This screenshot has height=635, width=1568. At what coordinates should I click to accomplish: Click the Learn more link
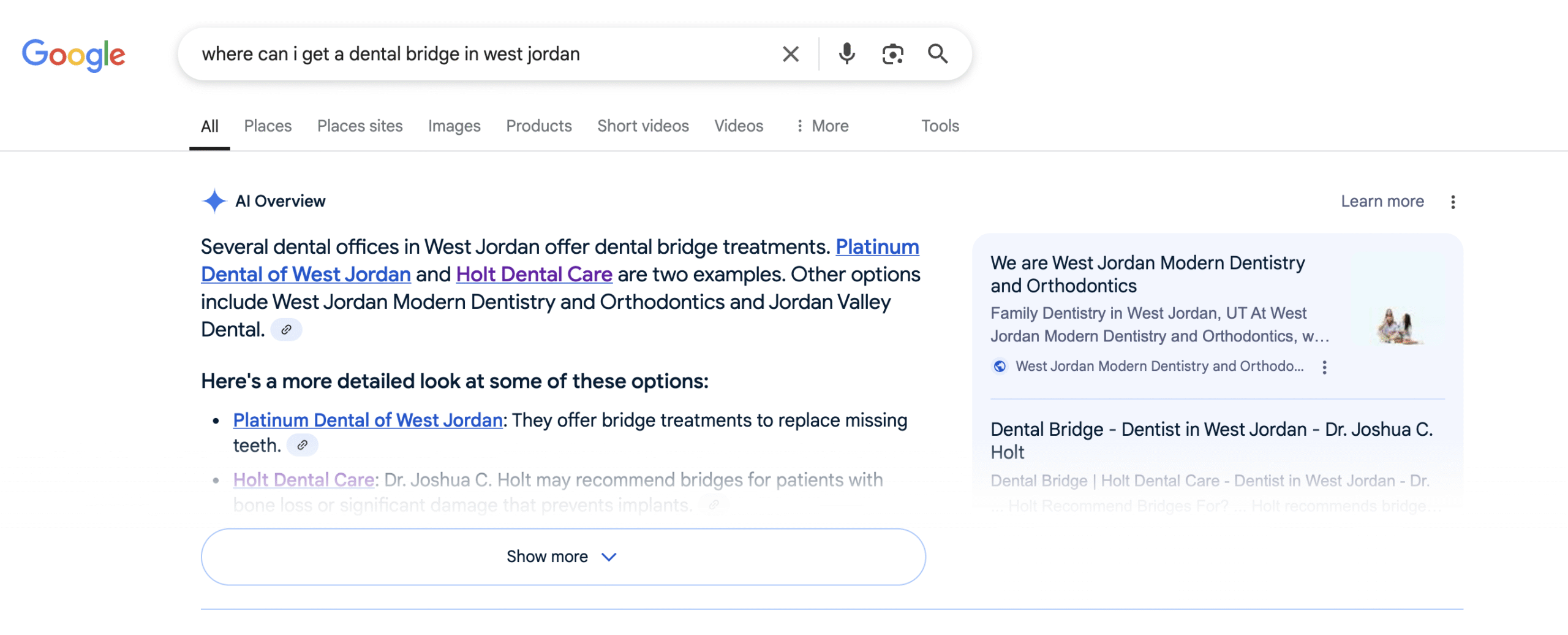tap(1382, 202)
